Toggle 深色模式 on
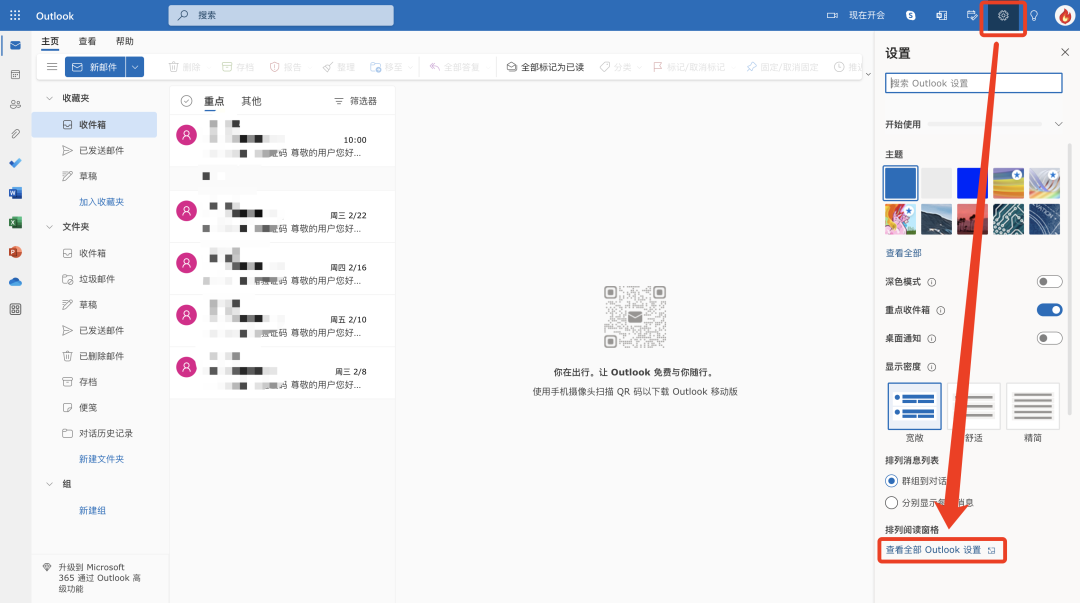Image resolution: width=1080 pixels, height=603 pixels. pos(1049,281)
